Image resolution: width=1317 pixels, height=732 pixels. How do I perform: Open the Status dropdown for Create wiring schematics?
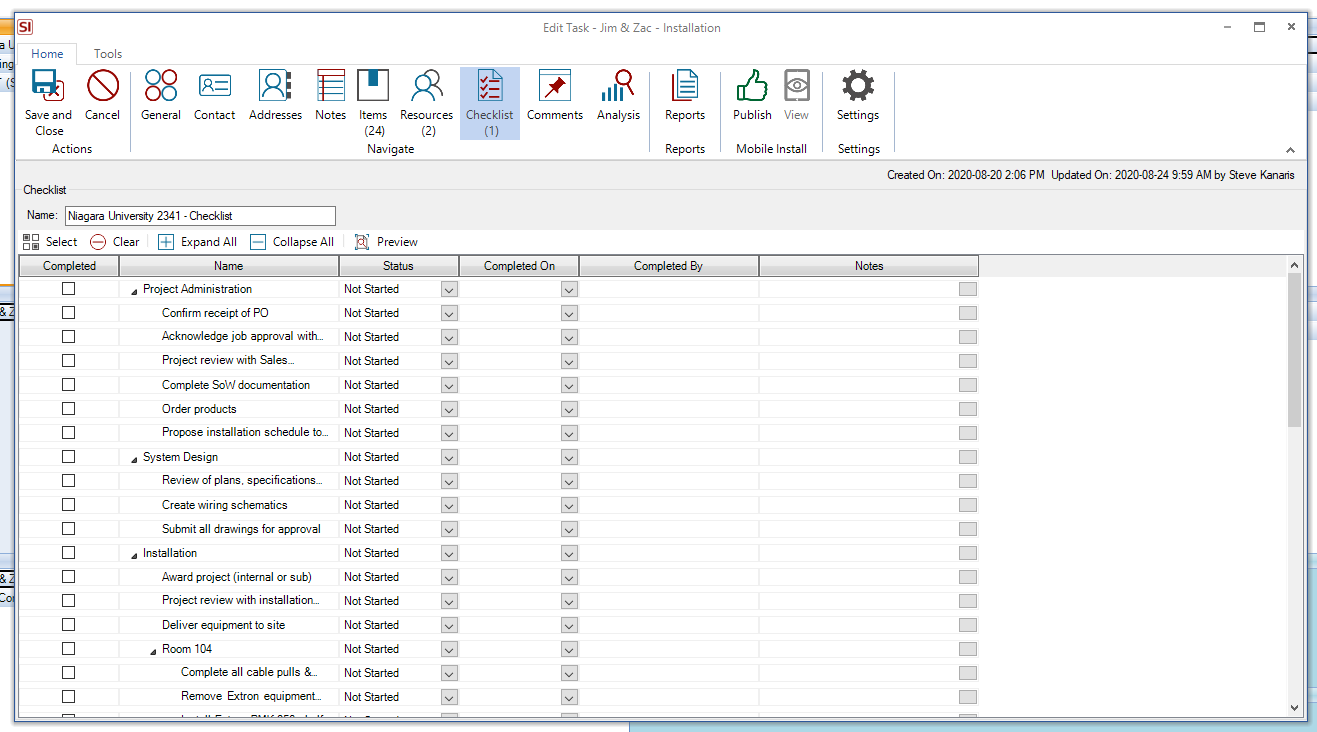coord(447,505)
